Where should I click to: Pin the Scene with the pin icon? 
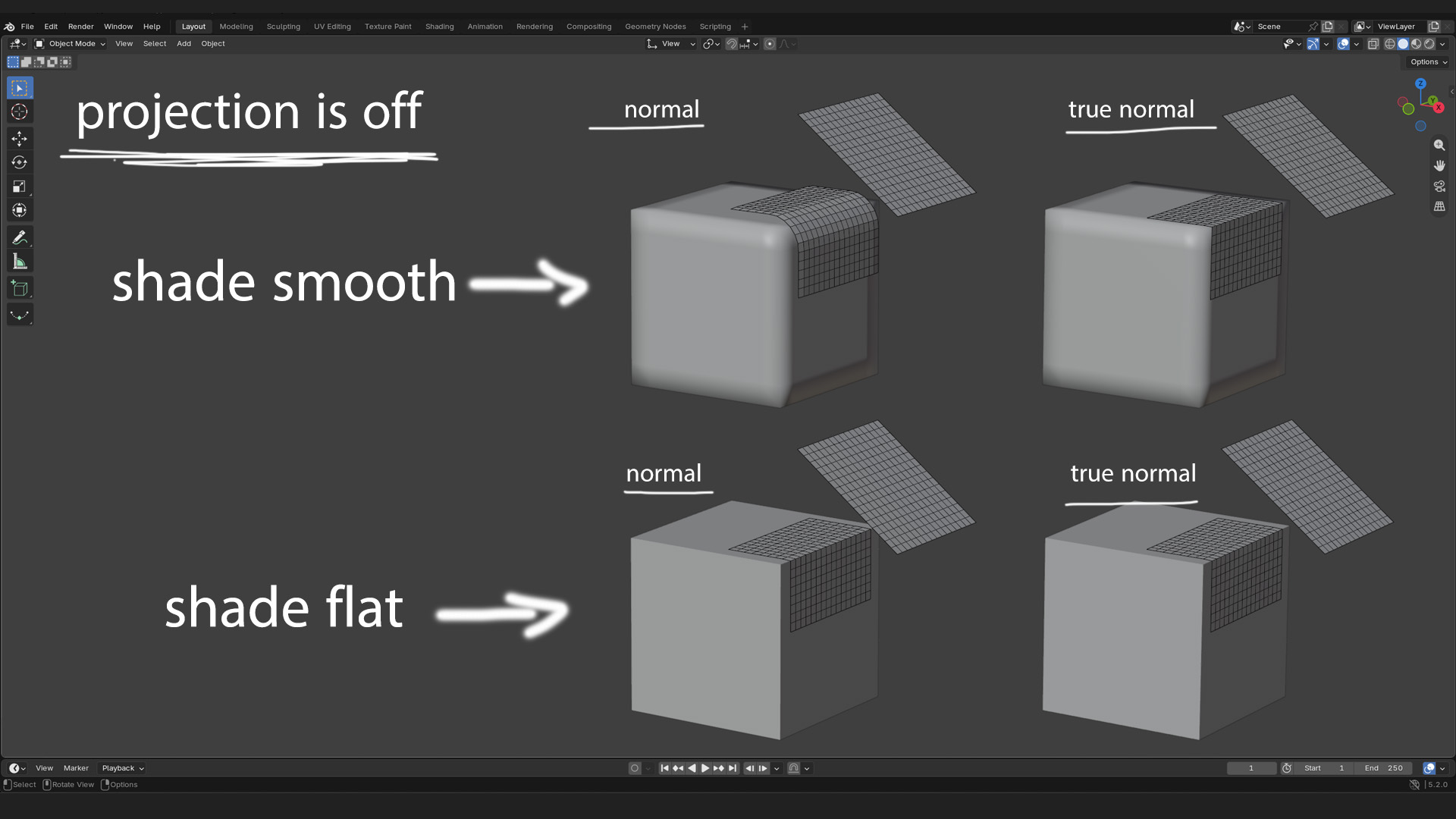click(1313, 27)
